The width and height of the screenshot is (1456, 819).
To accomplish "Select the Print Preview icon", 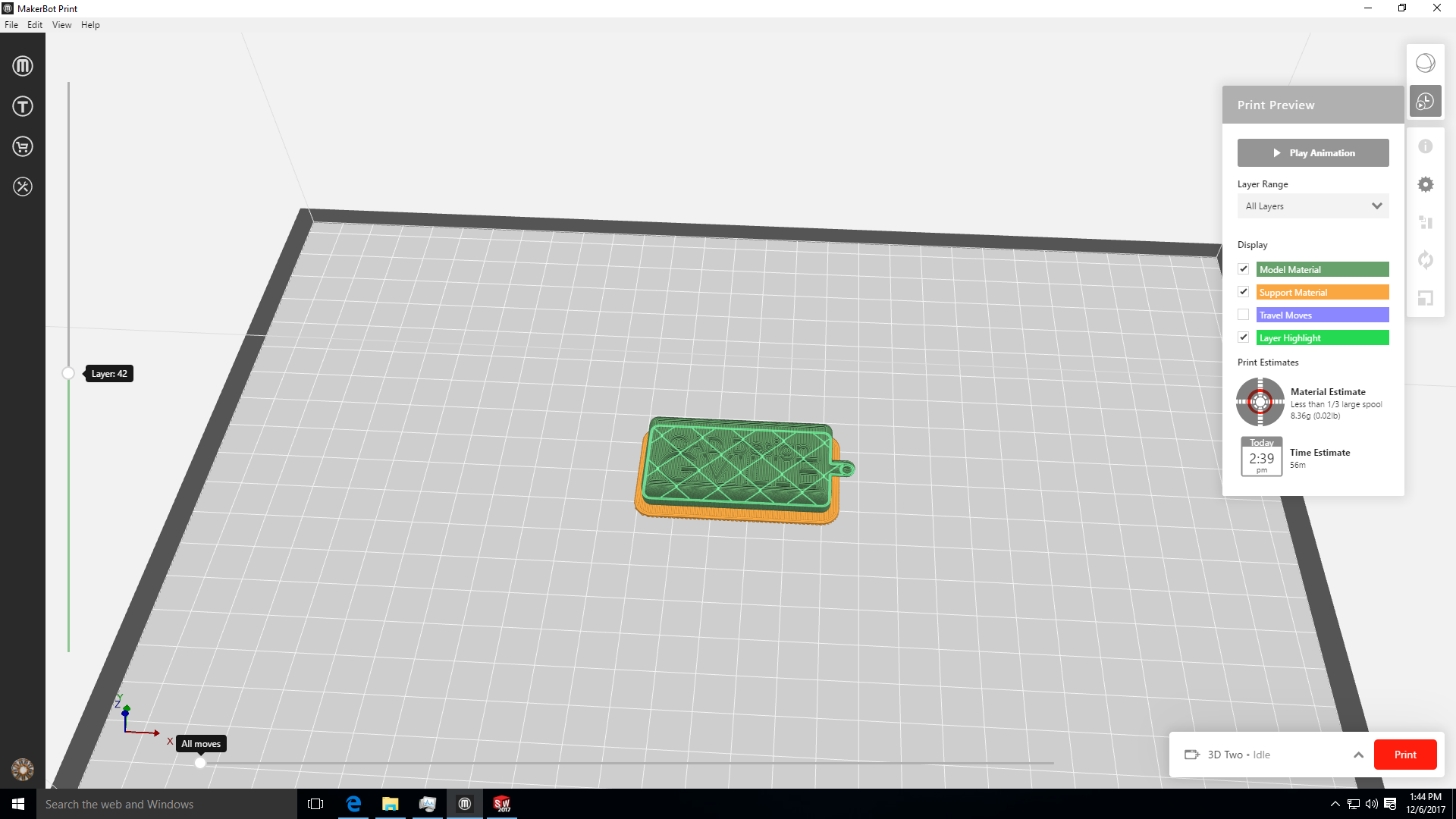I will [1426, 101].
